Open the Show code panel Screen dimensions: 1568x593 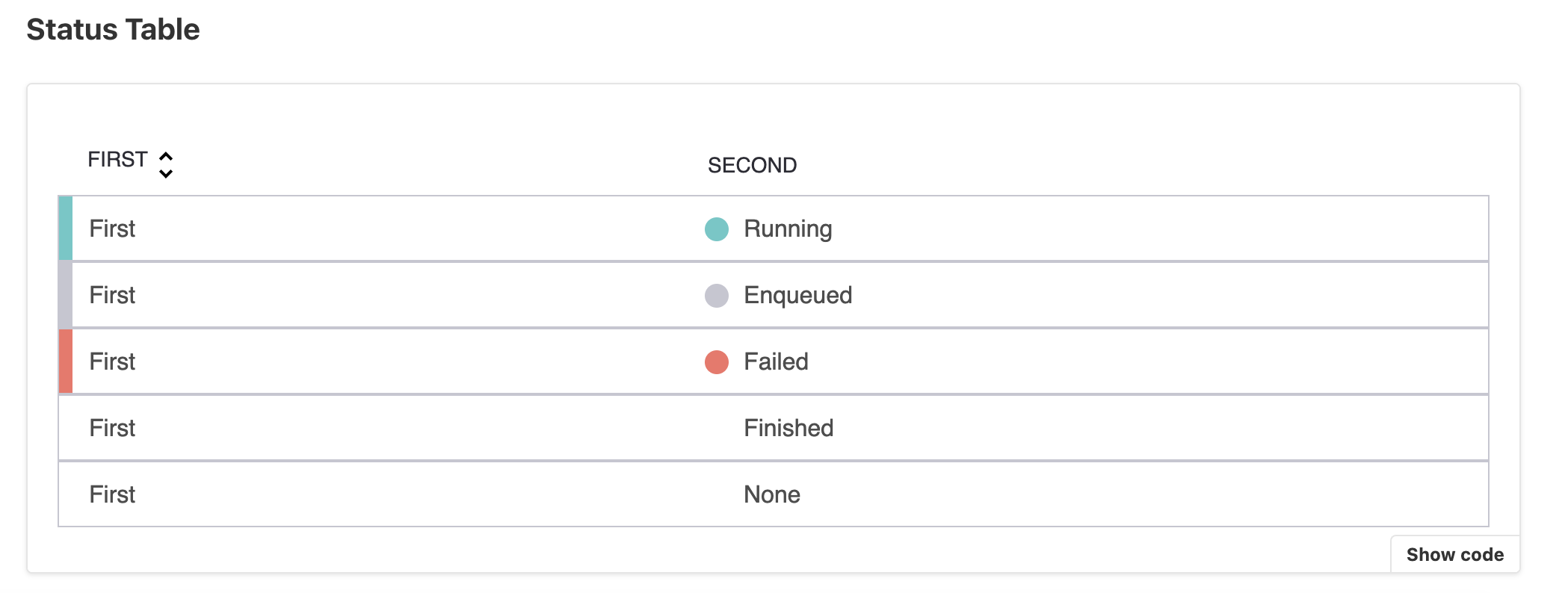coord(1455,555)
